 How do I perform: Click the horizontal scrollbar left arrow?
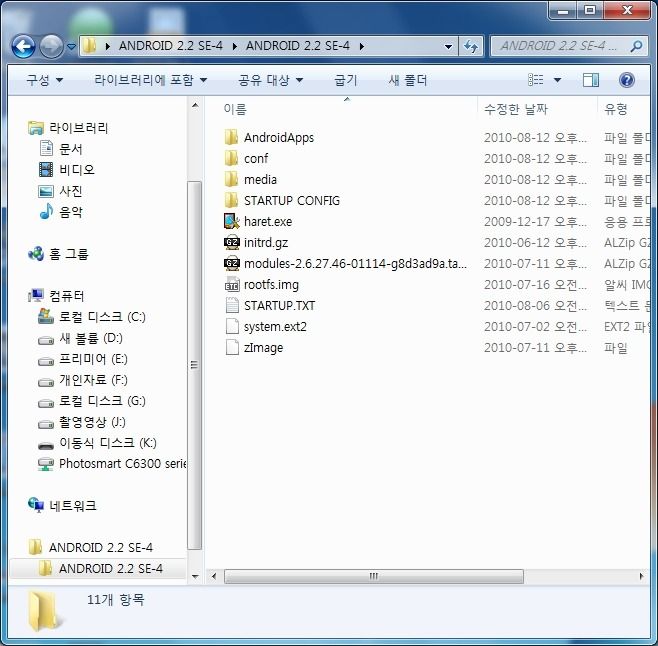pyautogui.click(x=214, y=576)
